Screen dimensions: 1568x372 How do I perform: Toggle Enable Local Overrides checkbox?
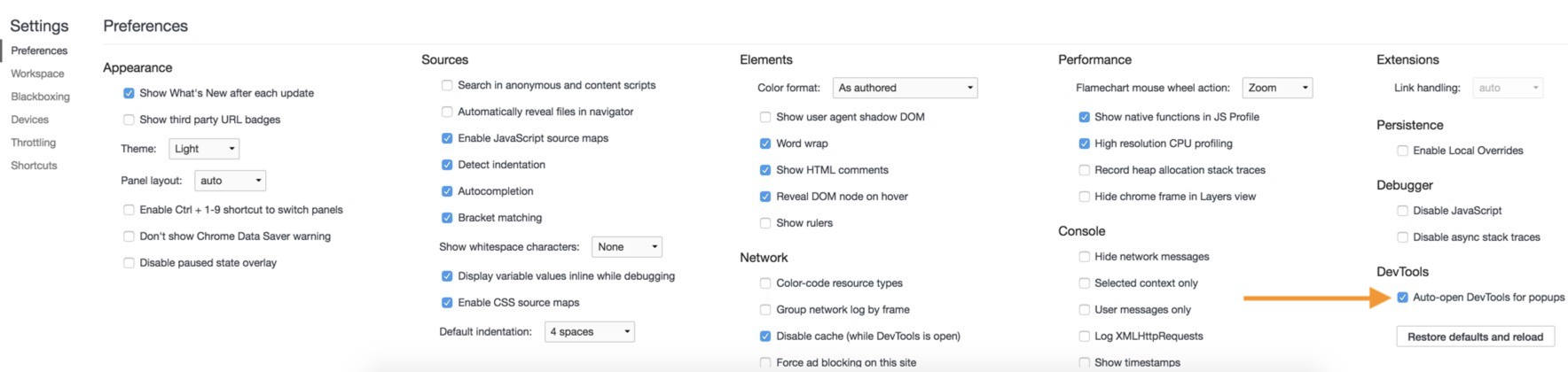pos(1402,151)
